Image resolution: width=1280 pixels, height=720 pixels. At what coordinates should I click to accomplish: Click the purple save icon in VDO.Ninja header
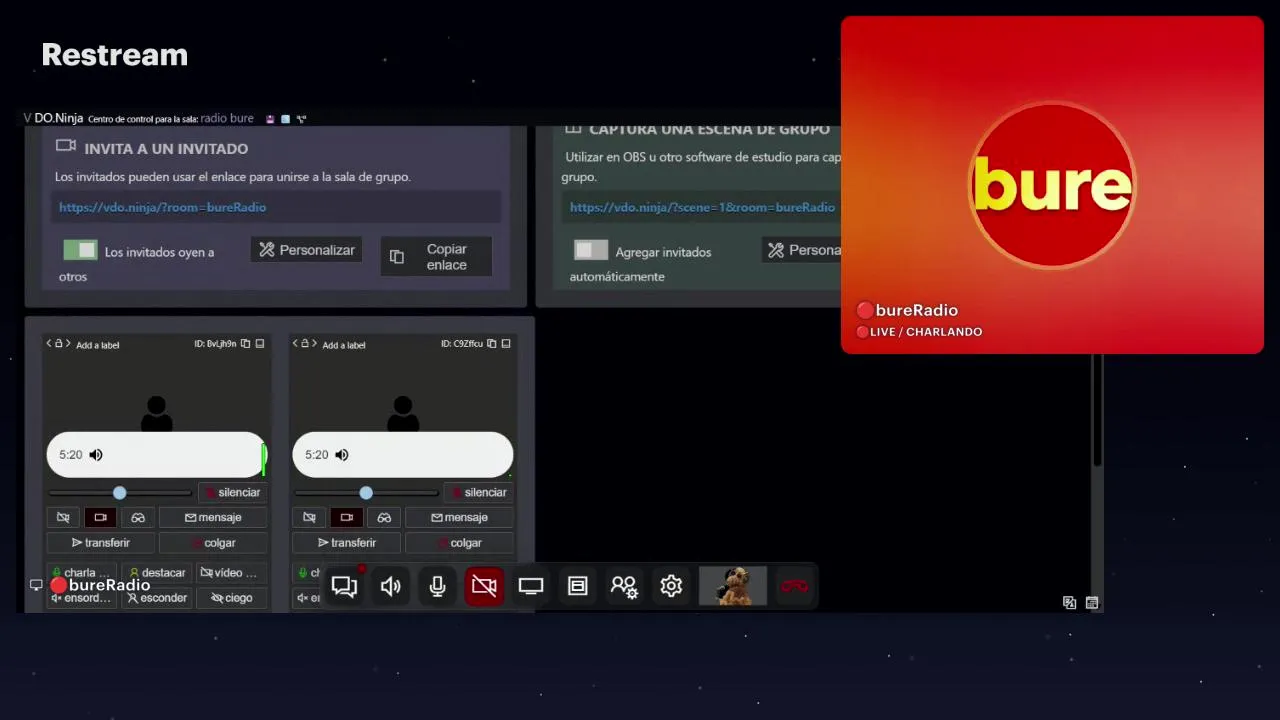click(270, 119)
